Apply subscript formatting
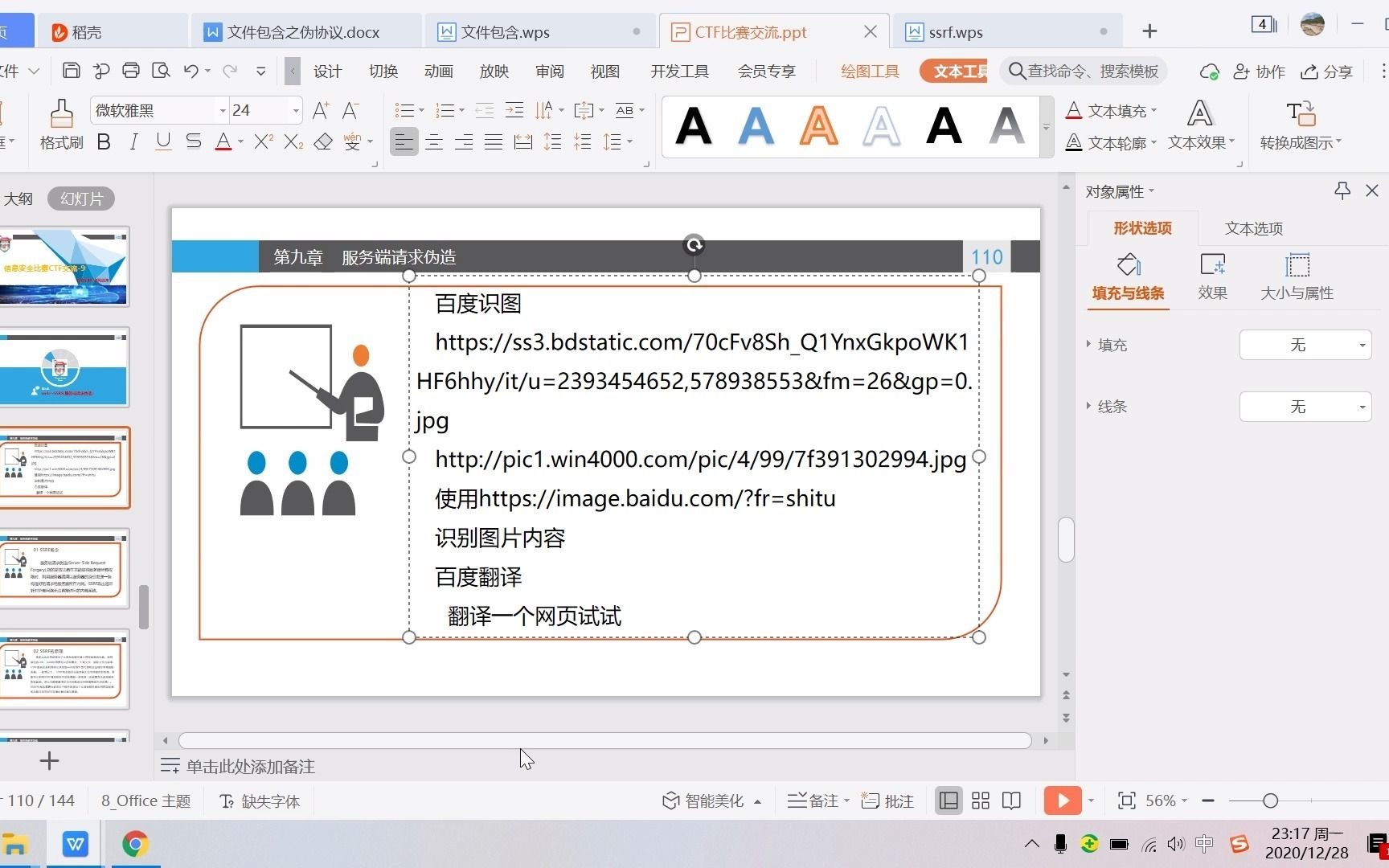This screenshot has width=1389, height=868. tap(293, 142)
